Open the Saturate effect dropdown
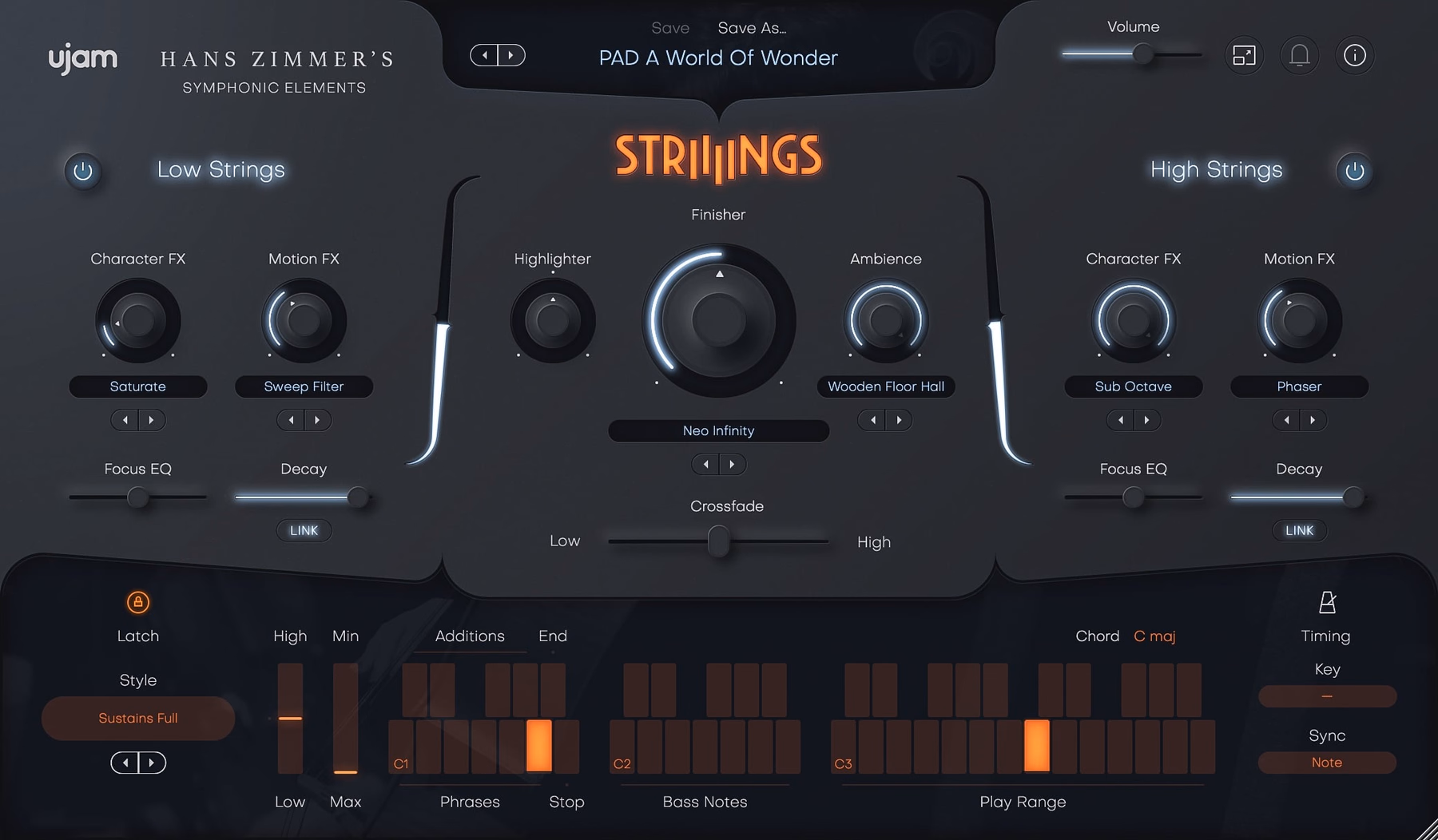This screenshot has width=1438, height=840. [x=138, y=386]
